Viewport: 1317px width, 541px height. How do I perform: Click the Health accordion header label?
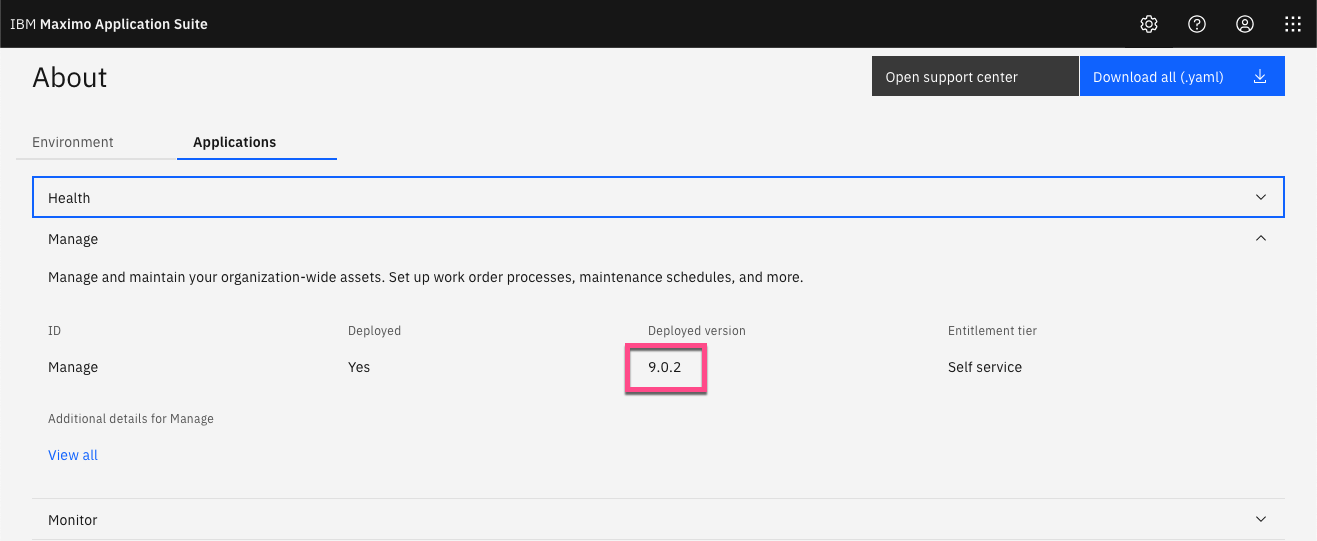(x=69, y=198)
